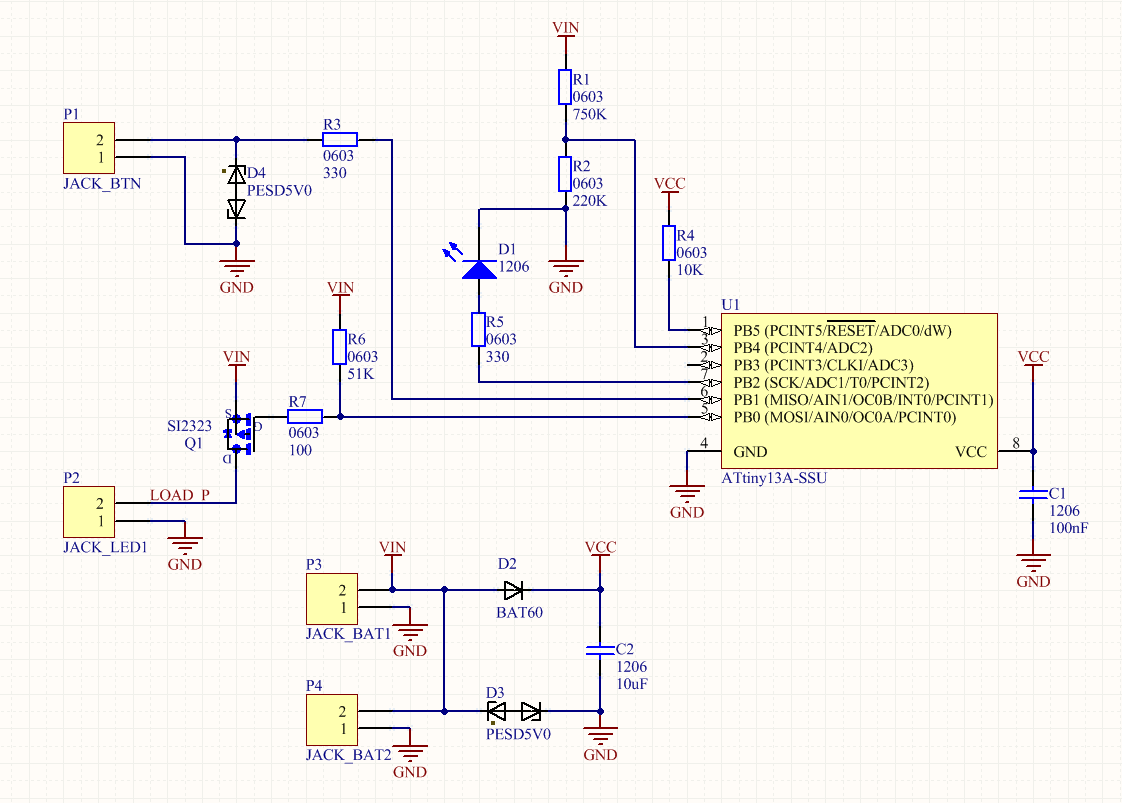
Task: Select resistor R7 near the MOSFET
Action: (305, 417)
